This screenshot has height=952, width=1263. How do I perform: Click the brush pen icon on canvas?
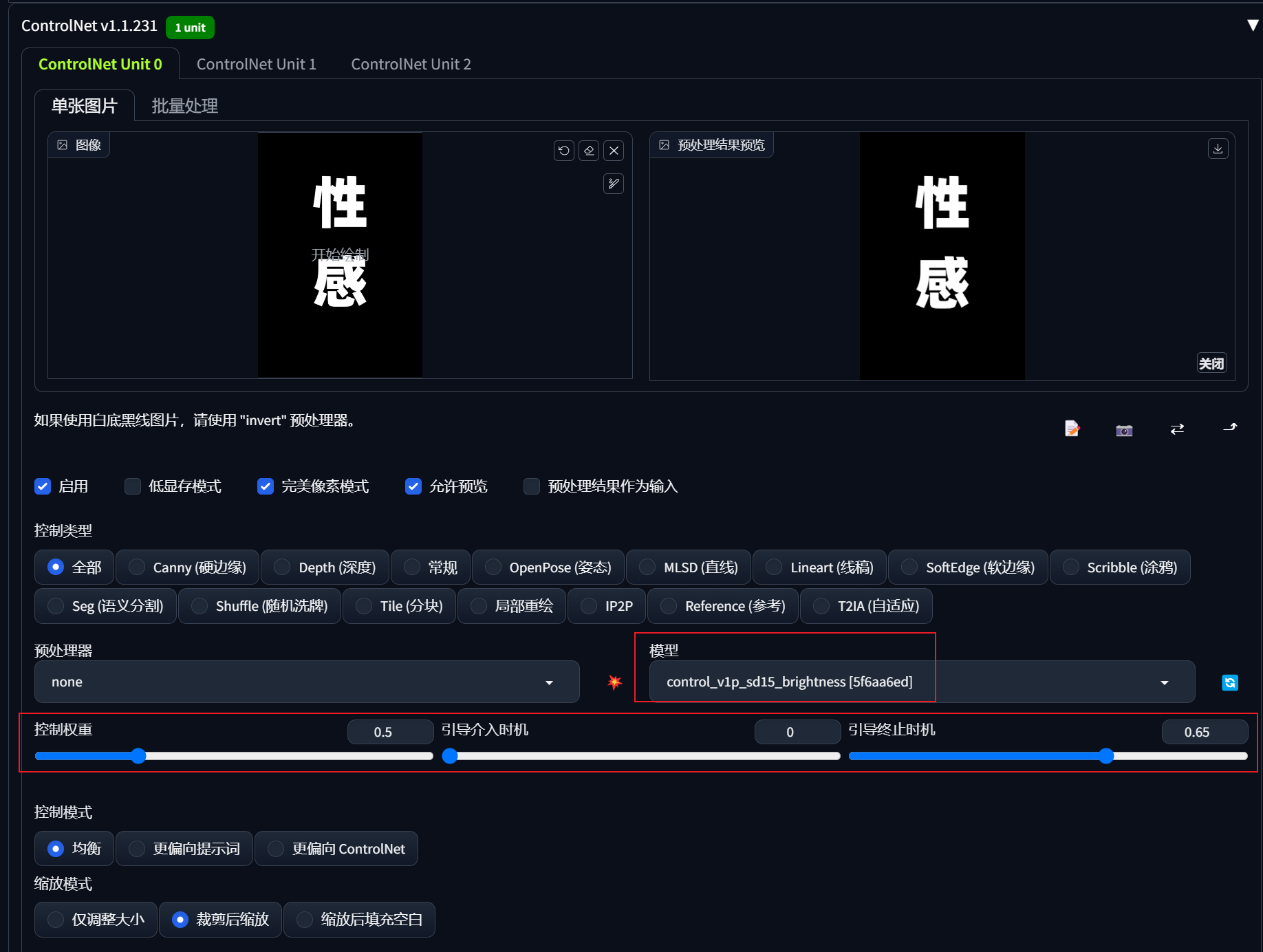[614, 184]
